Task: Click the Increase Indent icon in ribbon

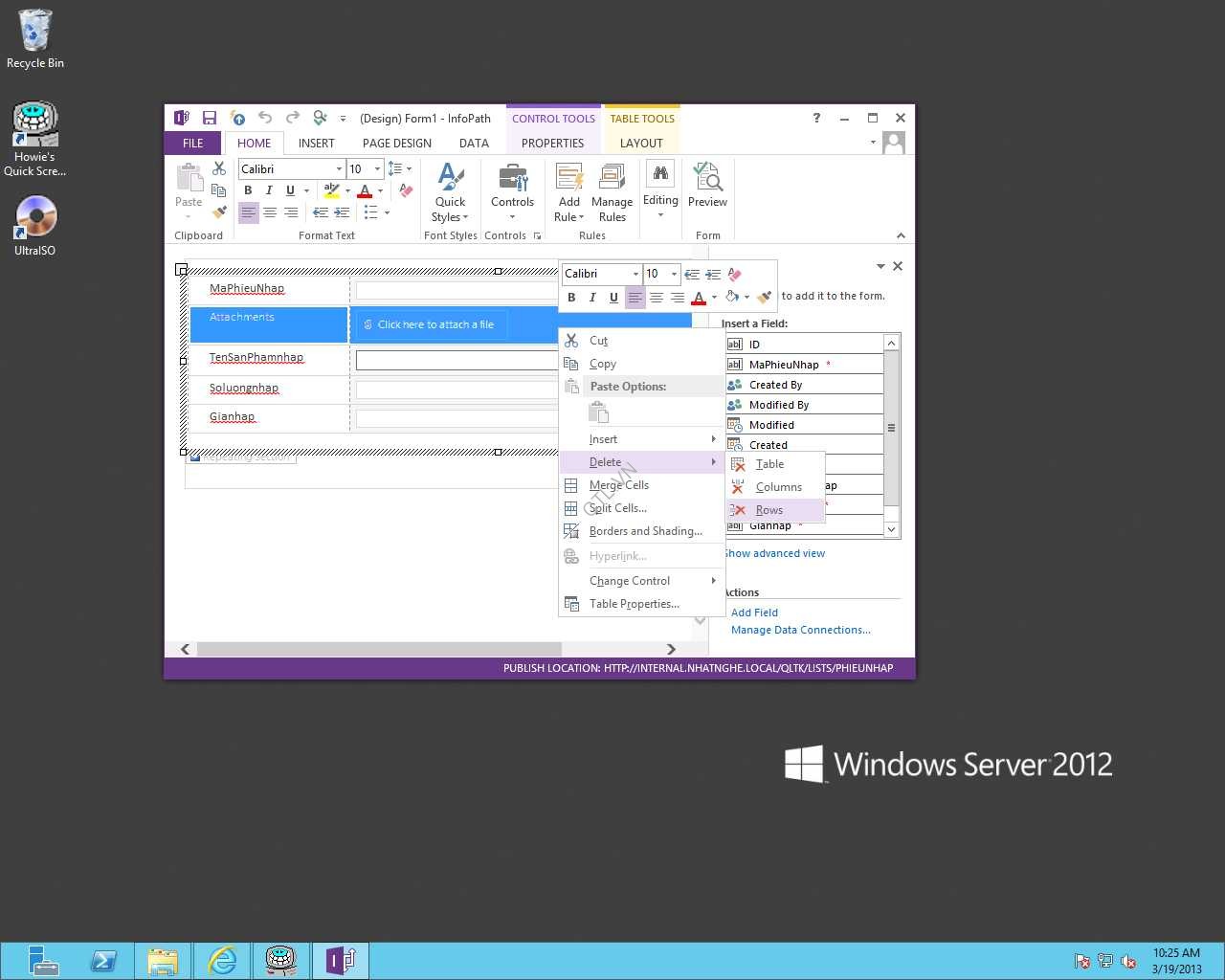Action: click(342, 212)
